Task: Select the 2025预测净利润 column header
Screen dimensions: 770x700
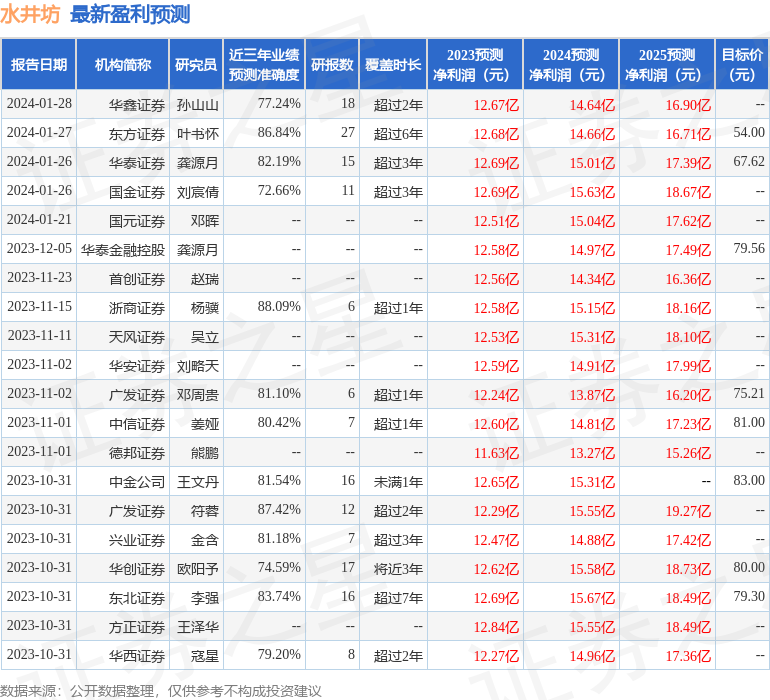Action: [x=666, y=65]
